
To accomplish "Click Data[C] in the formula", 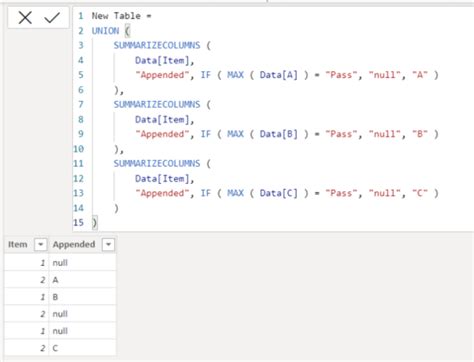I will pos(279,193).
